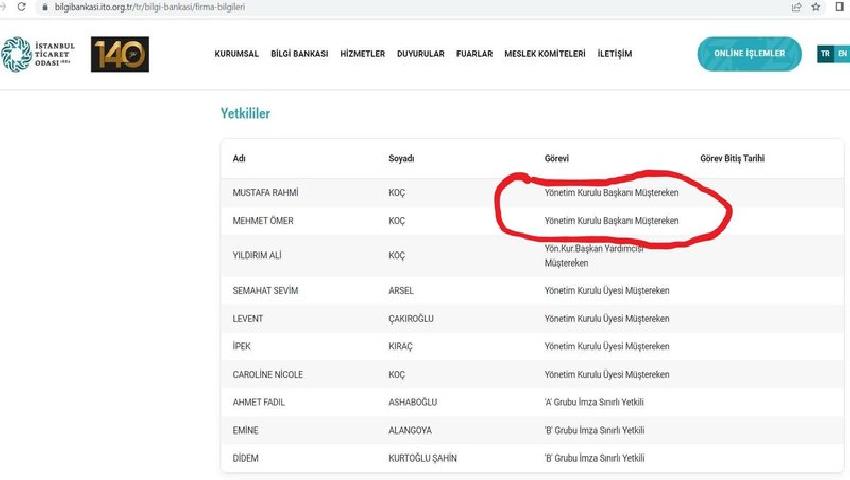Select the name DİDEM
Image resolution: width=850 pixels, height=480 pixels.
[x=246, y=458]
